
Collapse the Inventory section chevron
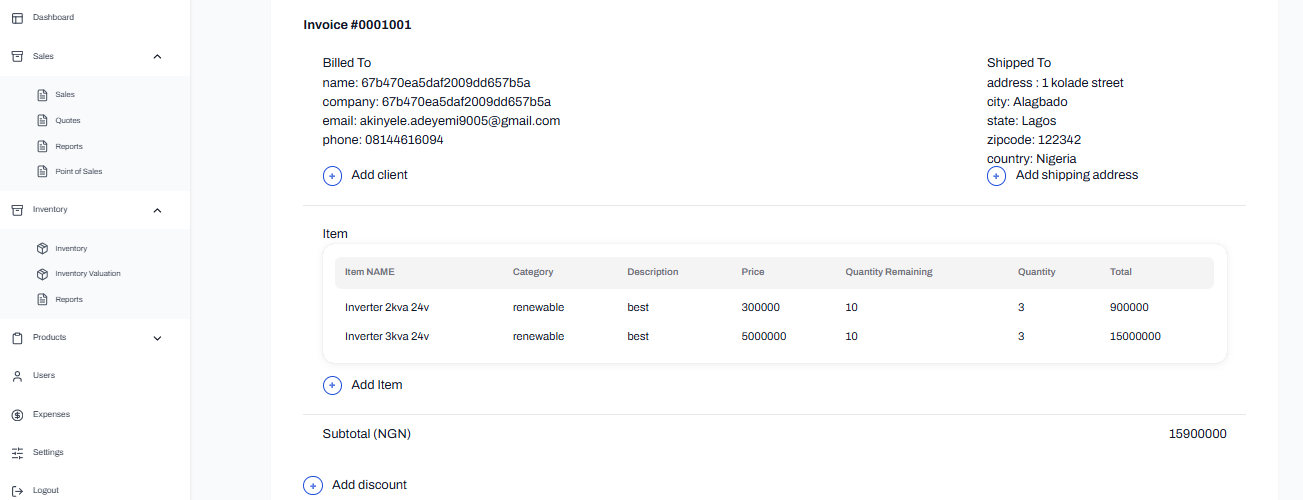pos(157,210)
